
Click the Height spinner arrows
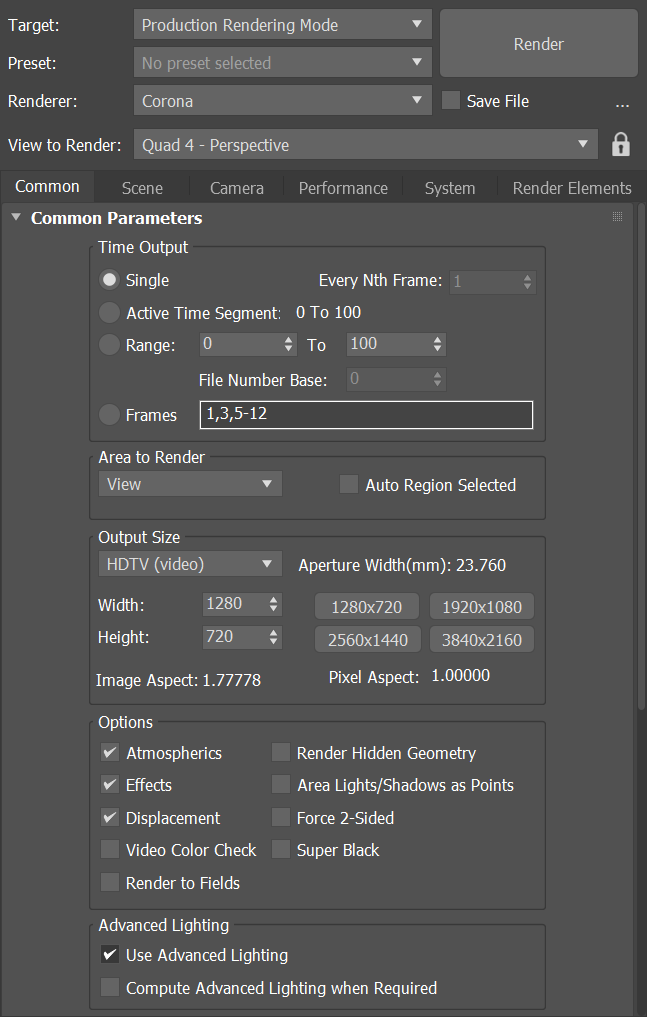coord(274,637)
